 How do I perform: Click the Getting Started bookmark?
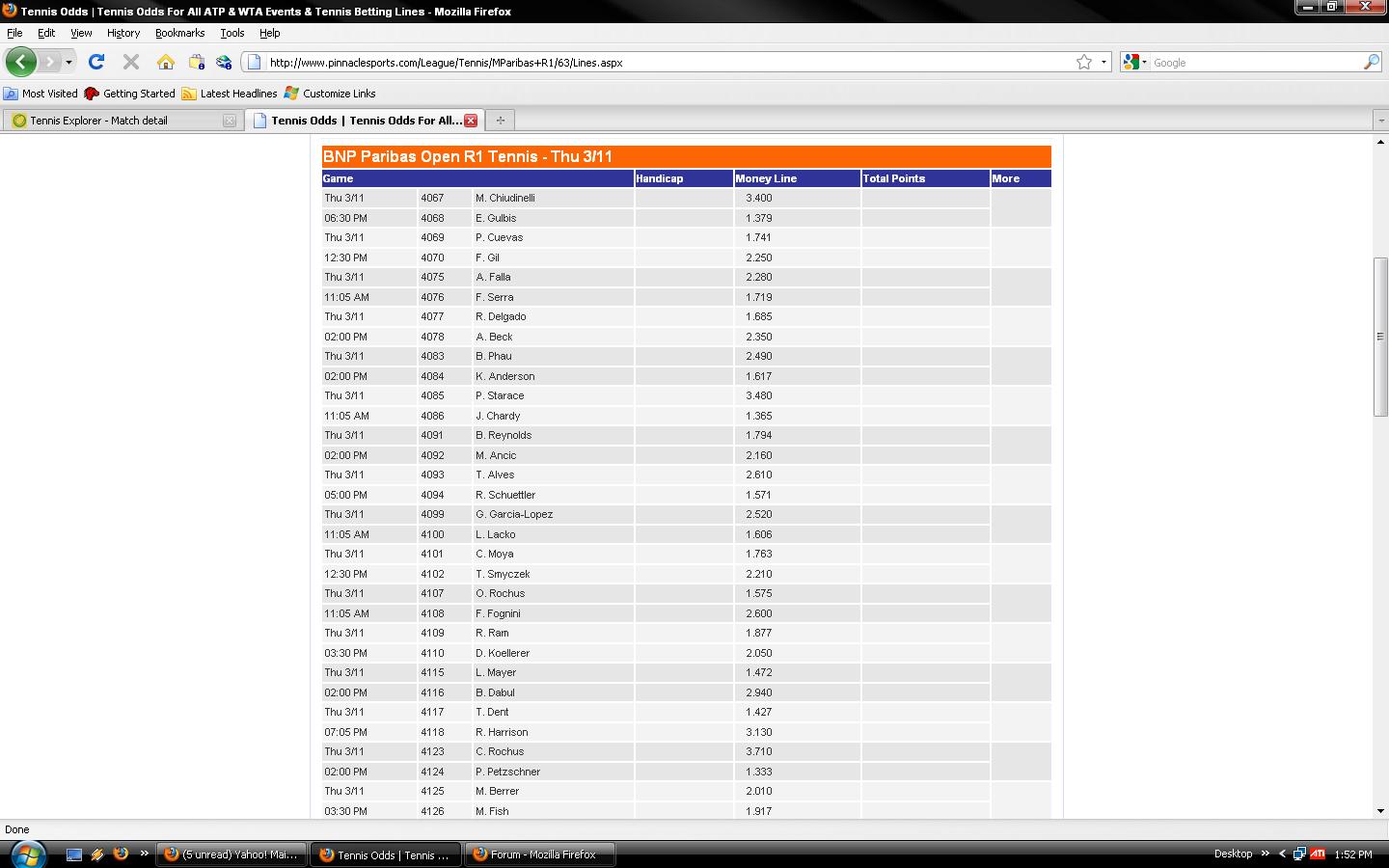pos(129,94)
